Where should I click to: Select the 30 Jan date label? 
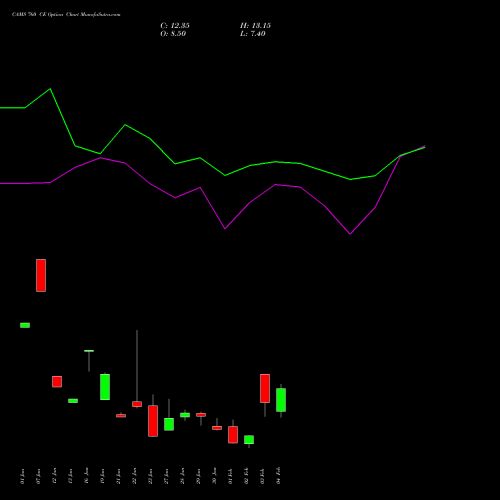(x=214, y=476)
